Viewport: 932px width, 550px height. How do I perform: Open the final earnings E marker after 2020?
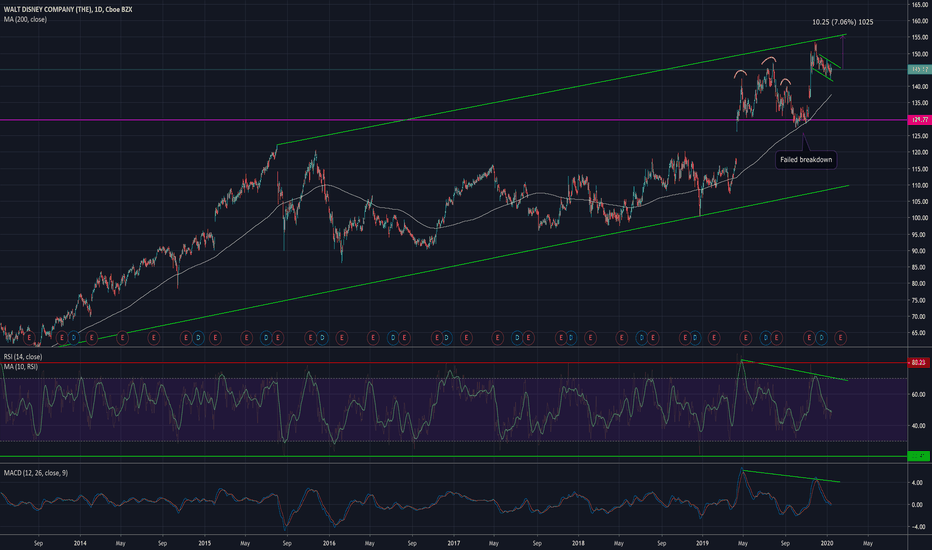click(840, 338)
